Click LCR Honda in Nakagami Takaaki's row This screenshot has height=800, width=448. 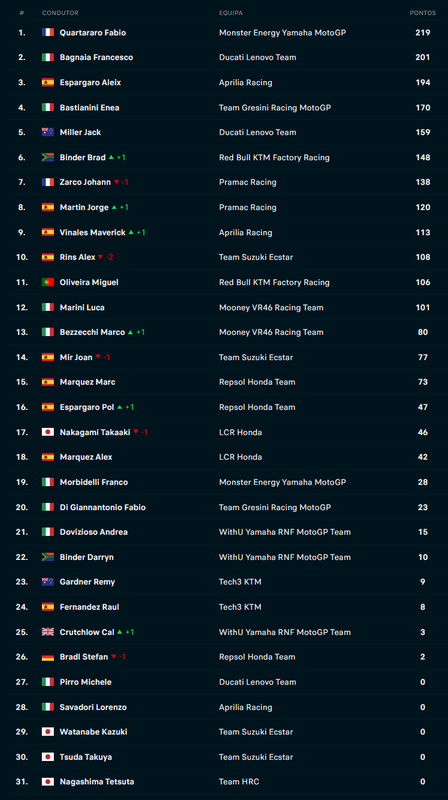point(240,432)
